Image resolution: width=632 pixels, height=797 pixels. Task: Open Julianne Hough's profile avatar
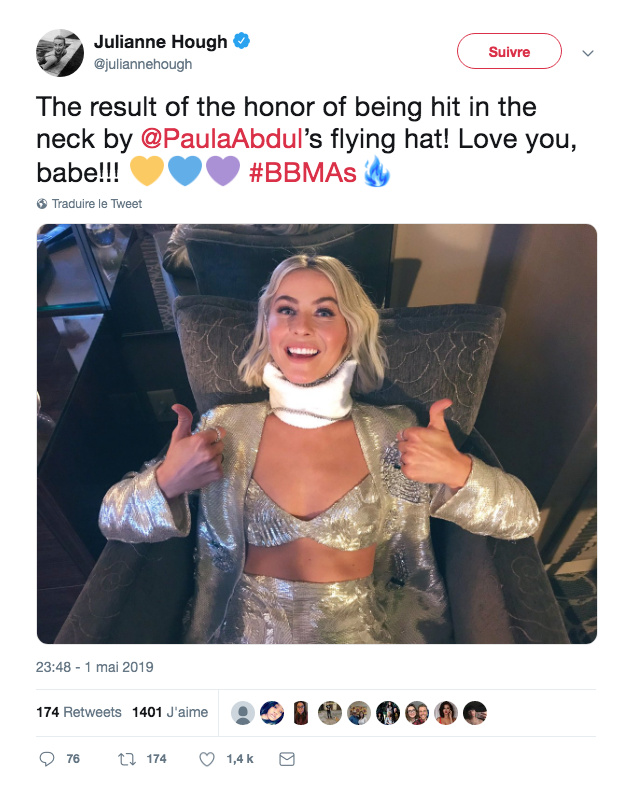[x=60, y=53]
